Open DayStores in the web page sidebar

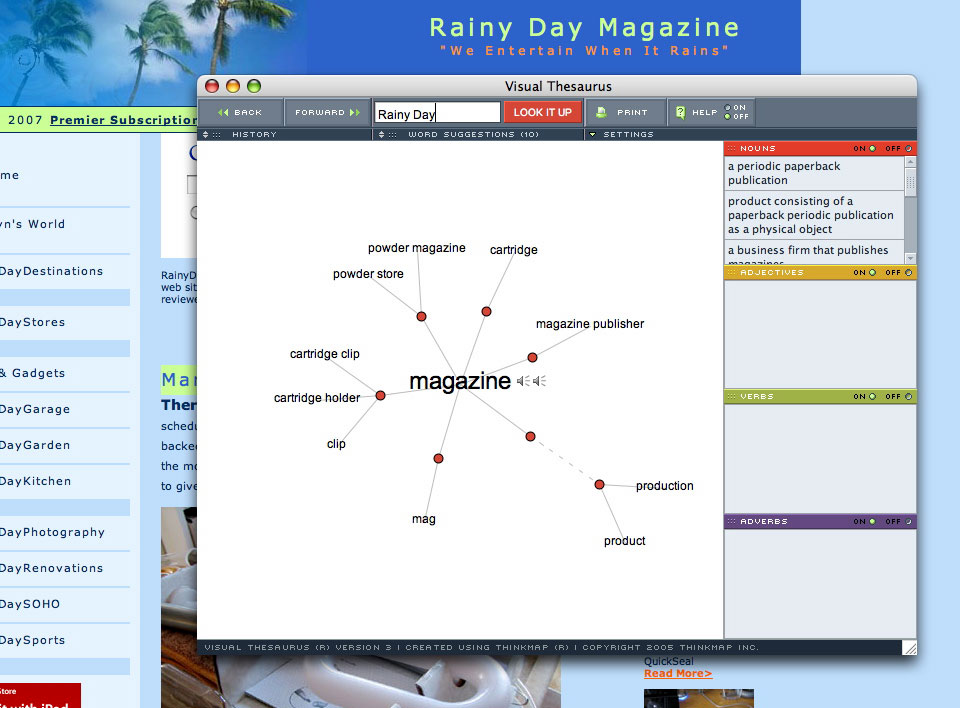[32, 322]
